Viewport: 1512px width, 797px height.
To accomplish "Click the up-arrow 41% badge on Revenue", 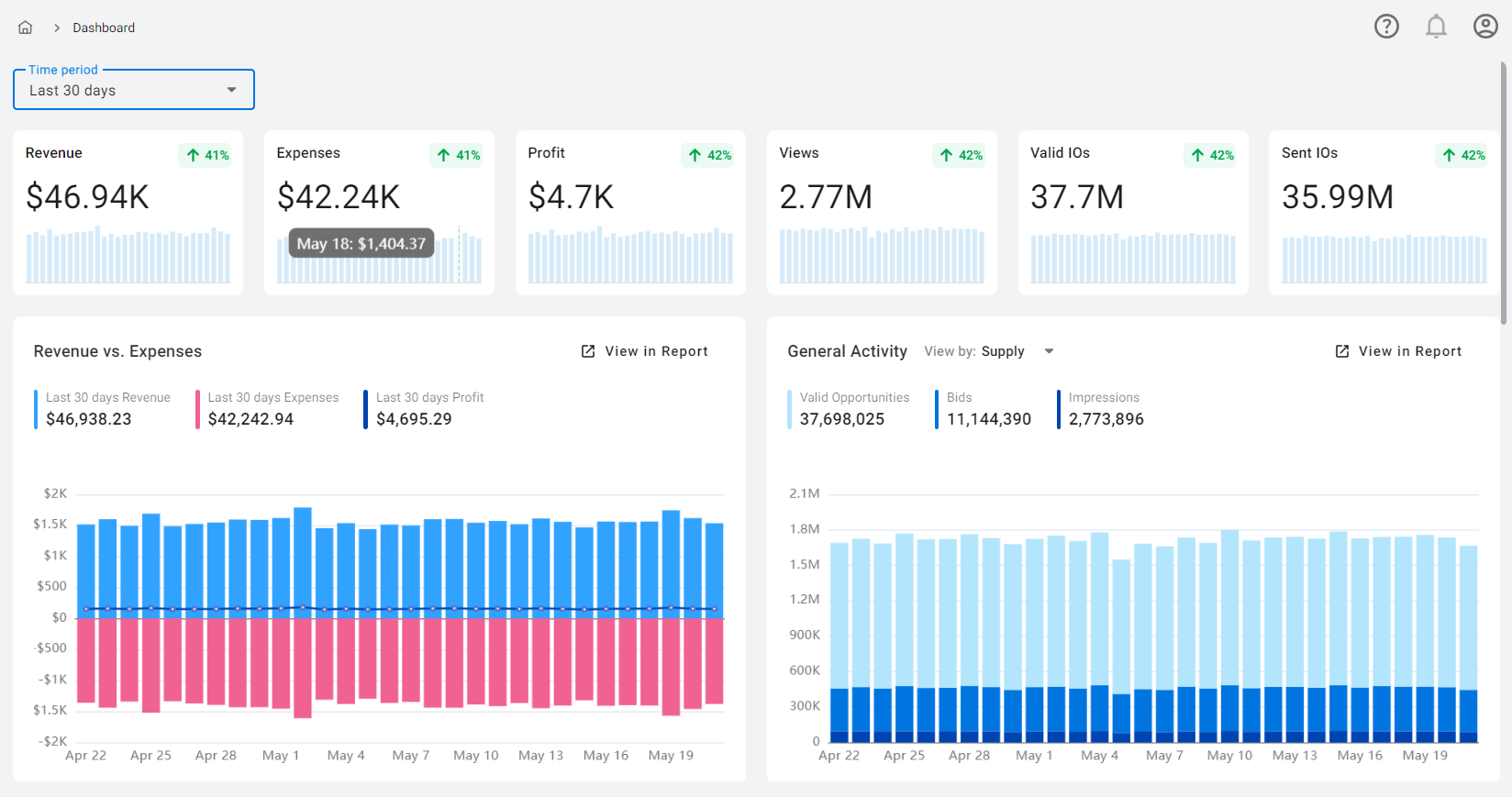I will click(x=207, y=155).
